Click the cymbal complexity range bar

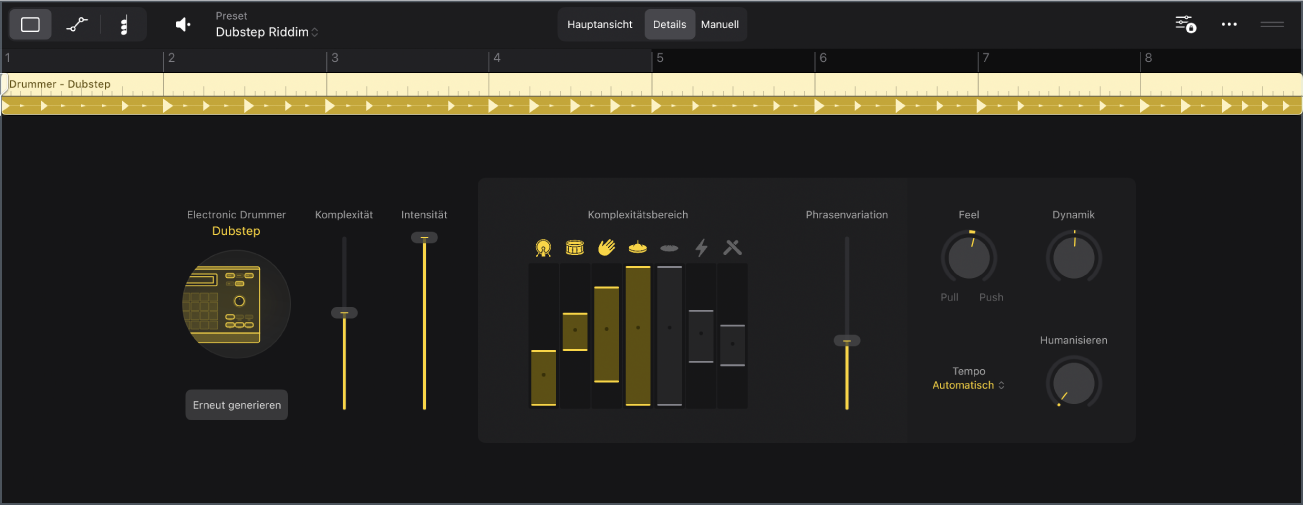point(669,335)
